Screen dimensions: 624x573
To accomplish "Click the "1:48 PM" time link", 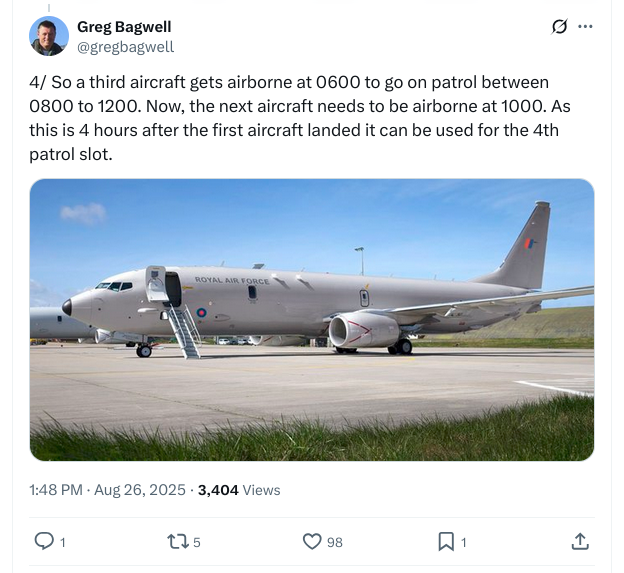I will tap(57, 490).
